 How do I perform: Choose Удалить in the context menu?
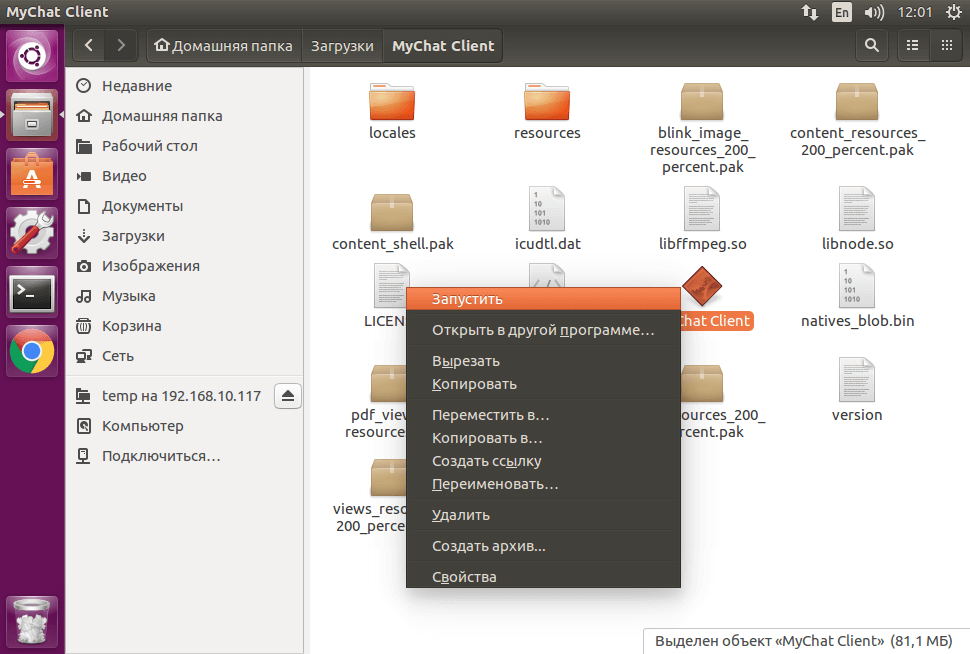460,514
